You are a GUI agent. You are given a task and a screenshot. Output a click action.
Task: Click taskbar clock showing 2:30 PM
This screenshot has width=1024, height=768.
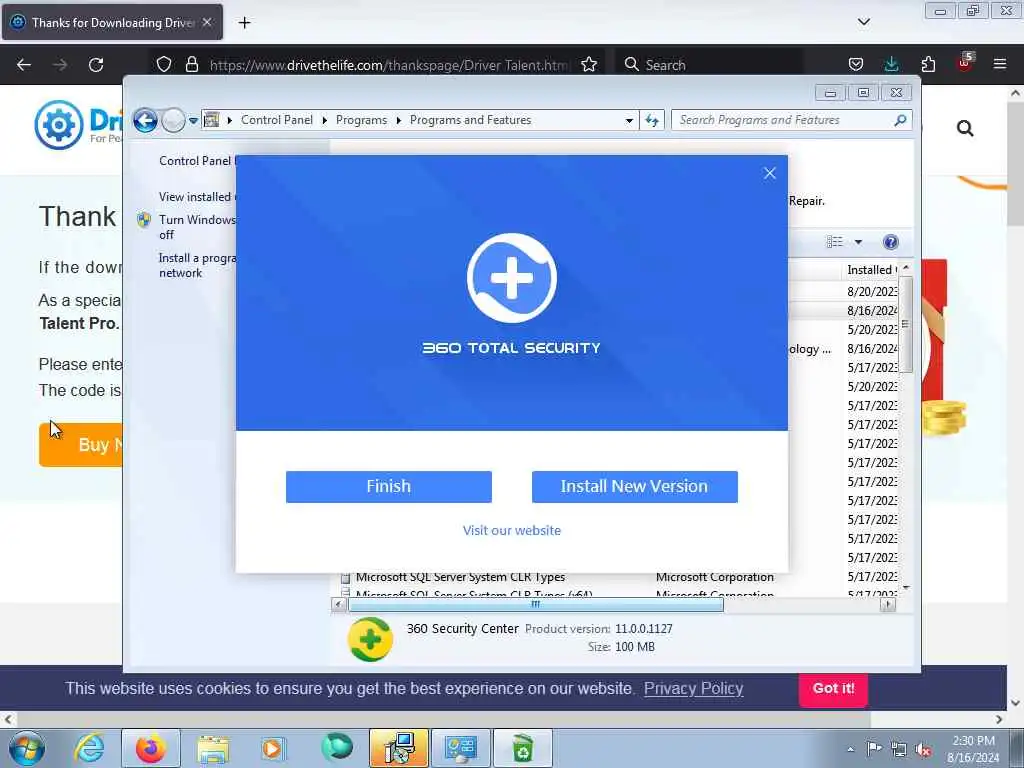click(x=973, y=749)
